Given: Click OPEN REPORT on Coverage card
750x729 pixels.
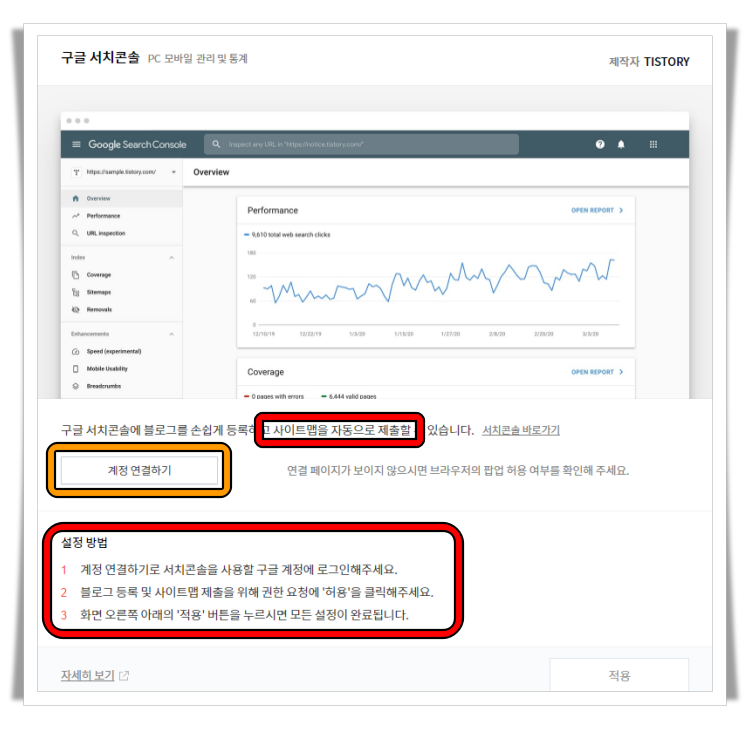Looking at the screenshot, I should 597,372.
